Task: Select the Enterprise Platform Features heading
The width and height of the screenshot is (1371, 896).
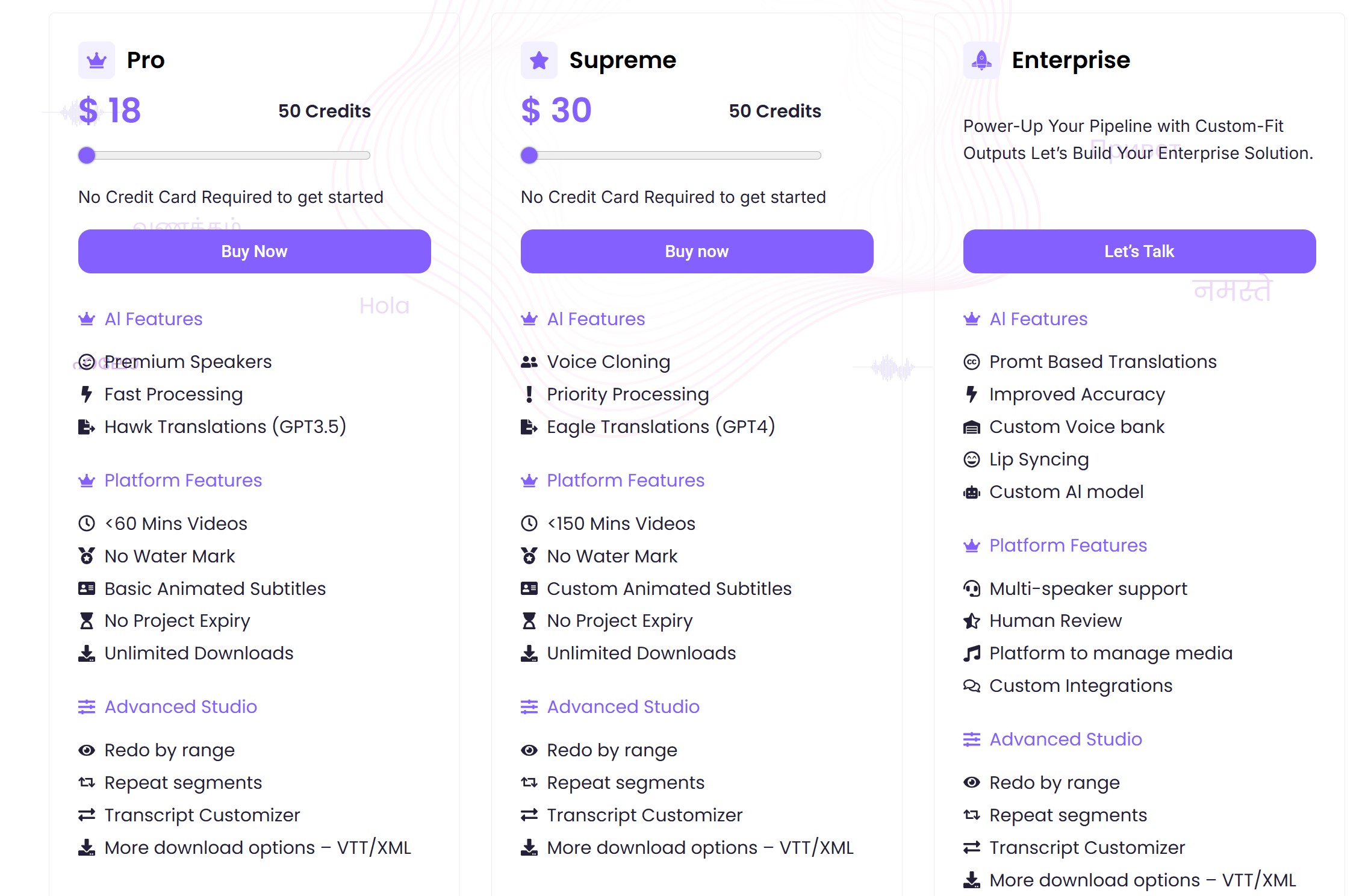Action: tap(1068, 546)
